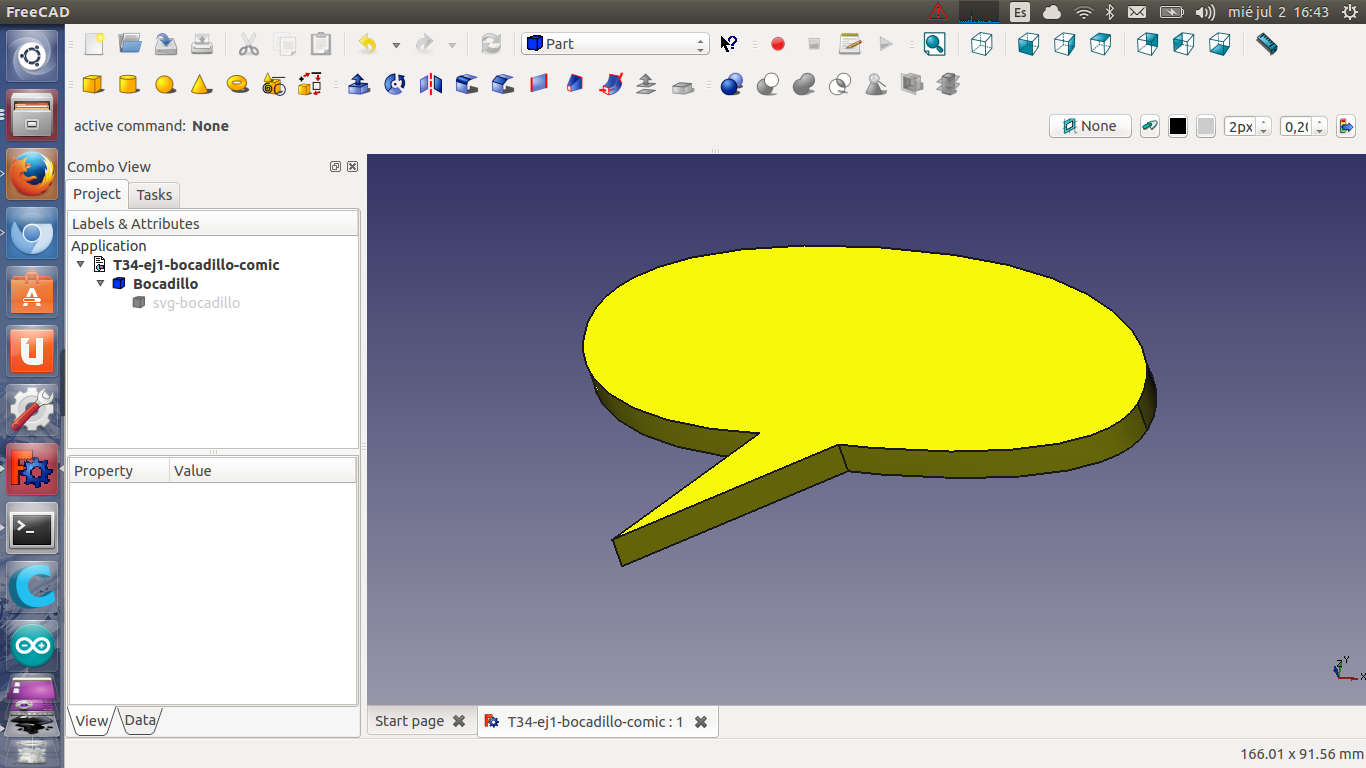
Task: Open the Part workbench dropdown
Action: 614,44
